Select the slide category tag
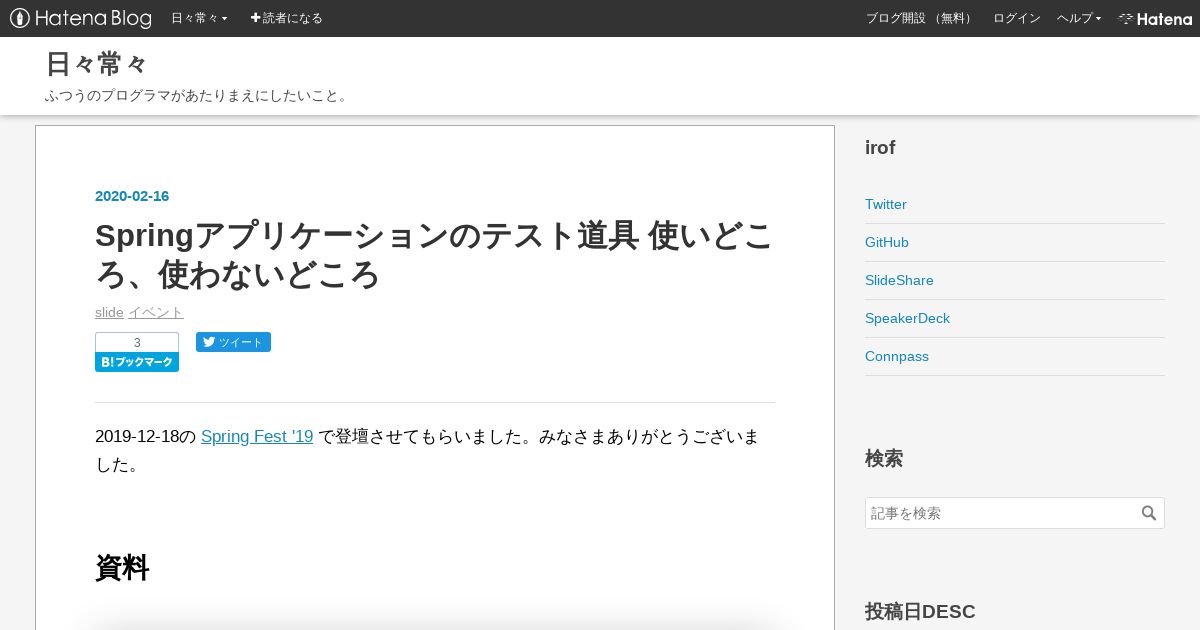1200x630 pixels. (x=109, y=312)
